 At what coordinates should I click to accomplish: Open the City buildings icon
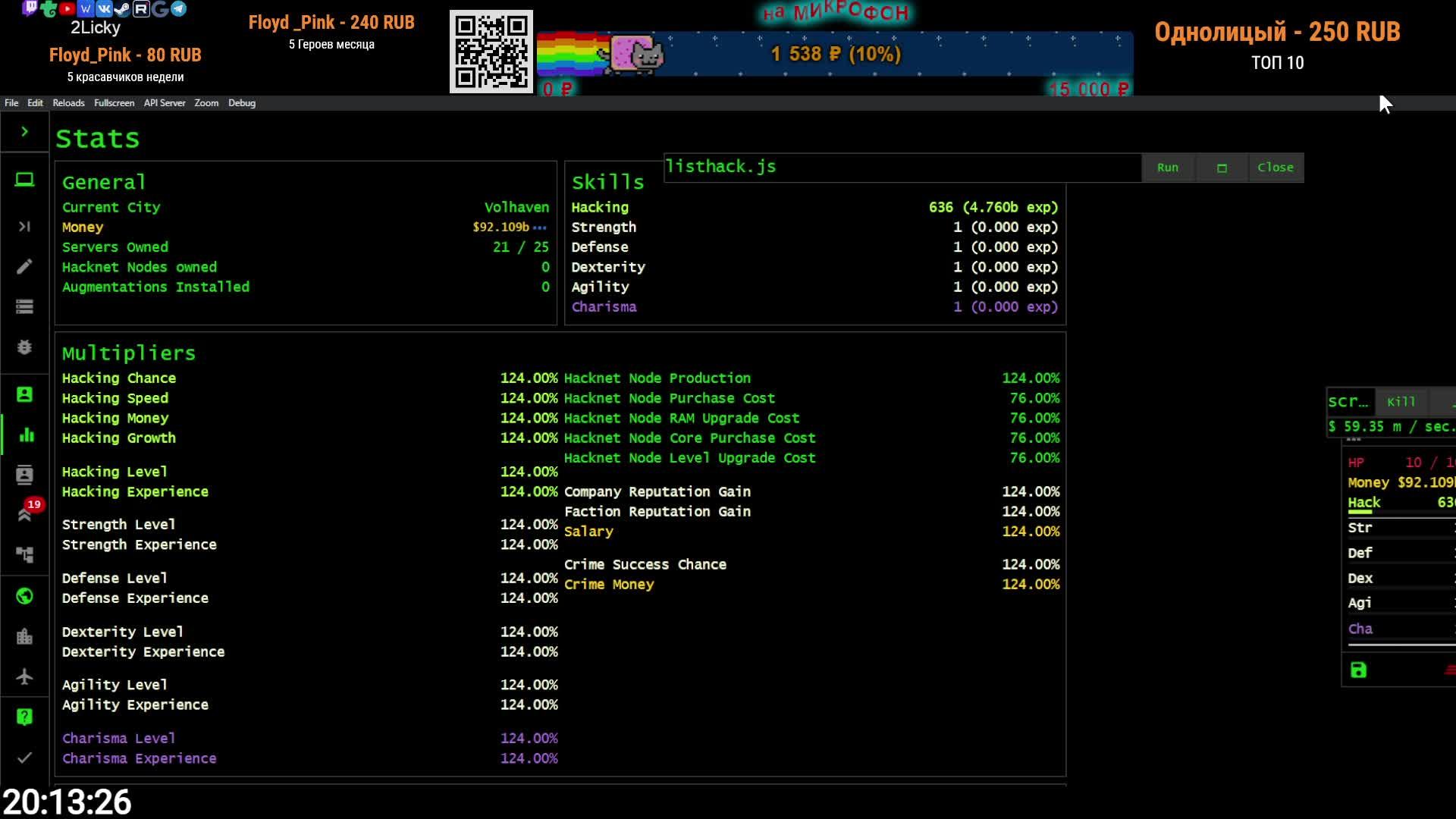(x=24, y=636)
